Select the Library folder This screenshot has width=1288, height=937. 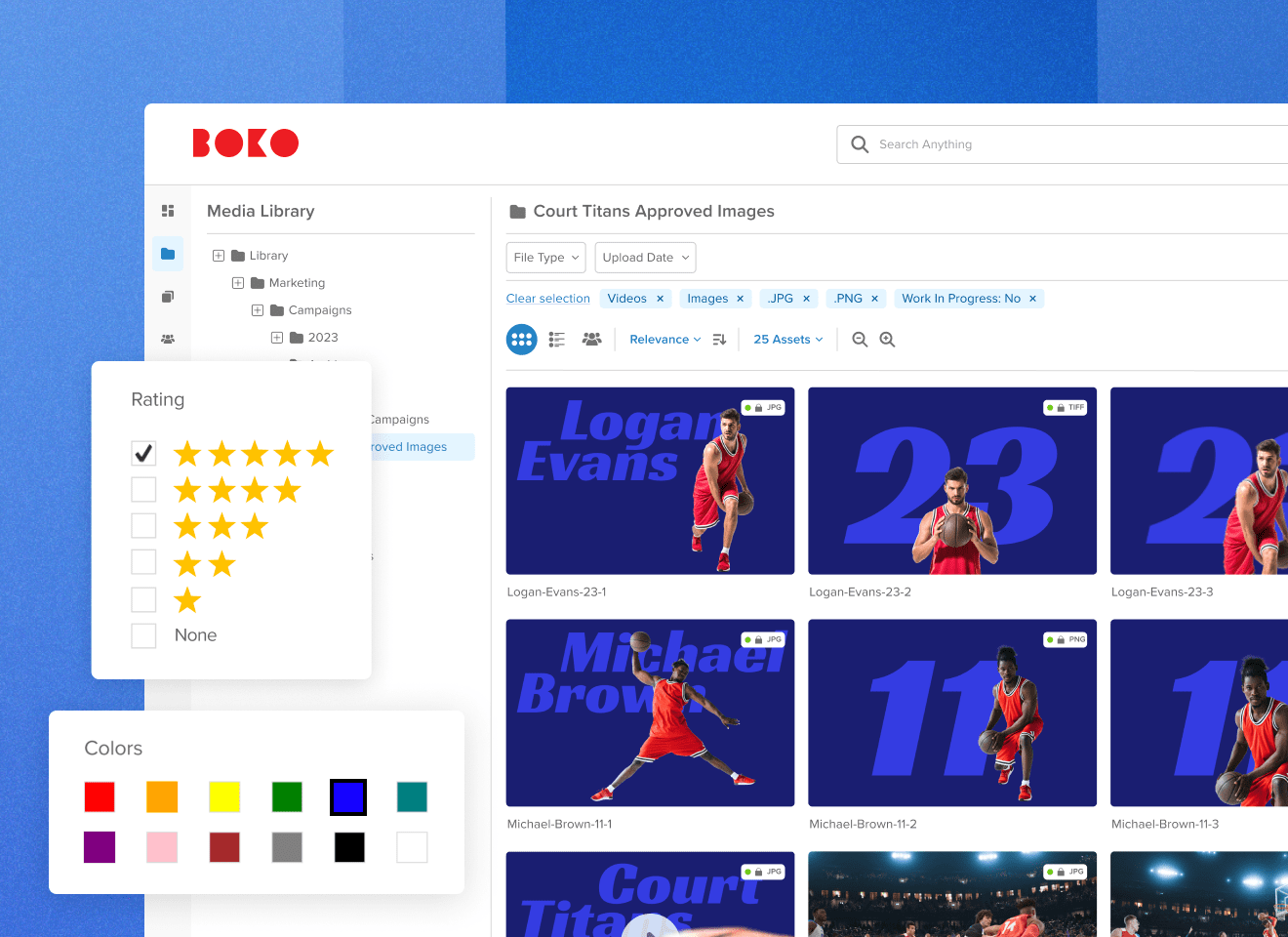click(x=260, y=256)
